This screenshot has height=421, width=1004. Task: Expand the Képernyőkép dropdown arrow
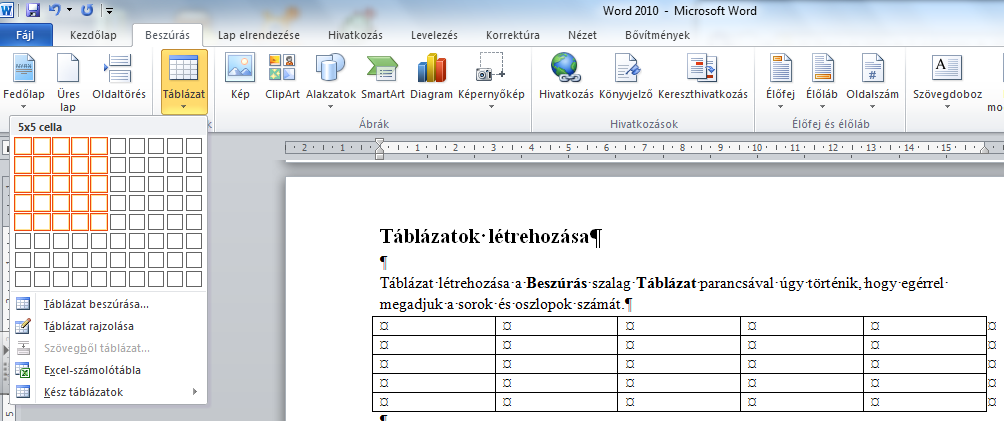click(x=491, y=106)
